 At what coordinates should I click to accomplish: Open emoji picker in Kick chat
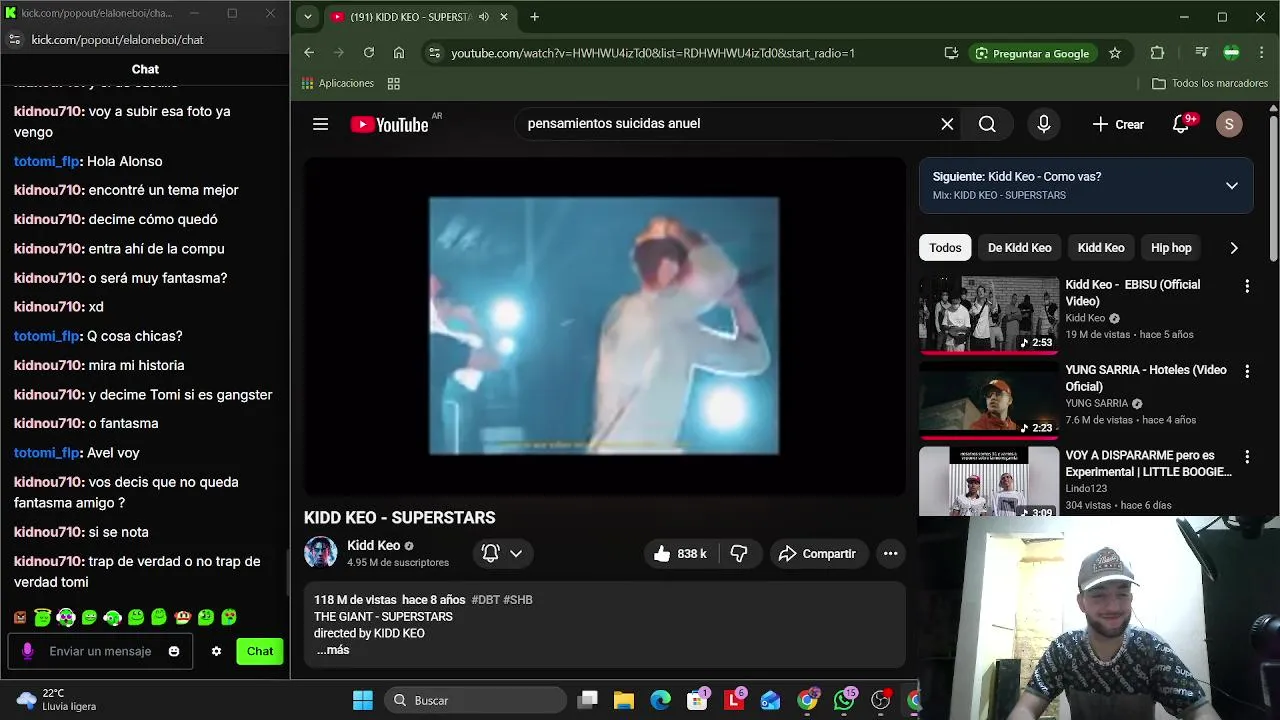point(174,651)
